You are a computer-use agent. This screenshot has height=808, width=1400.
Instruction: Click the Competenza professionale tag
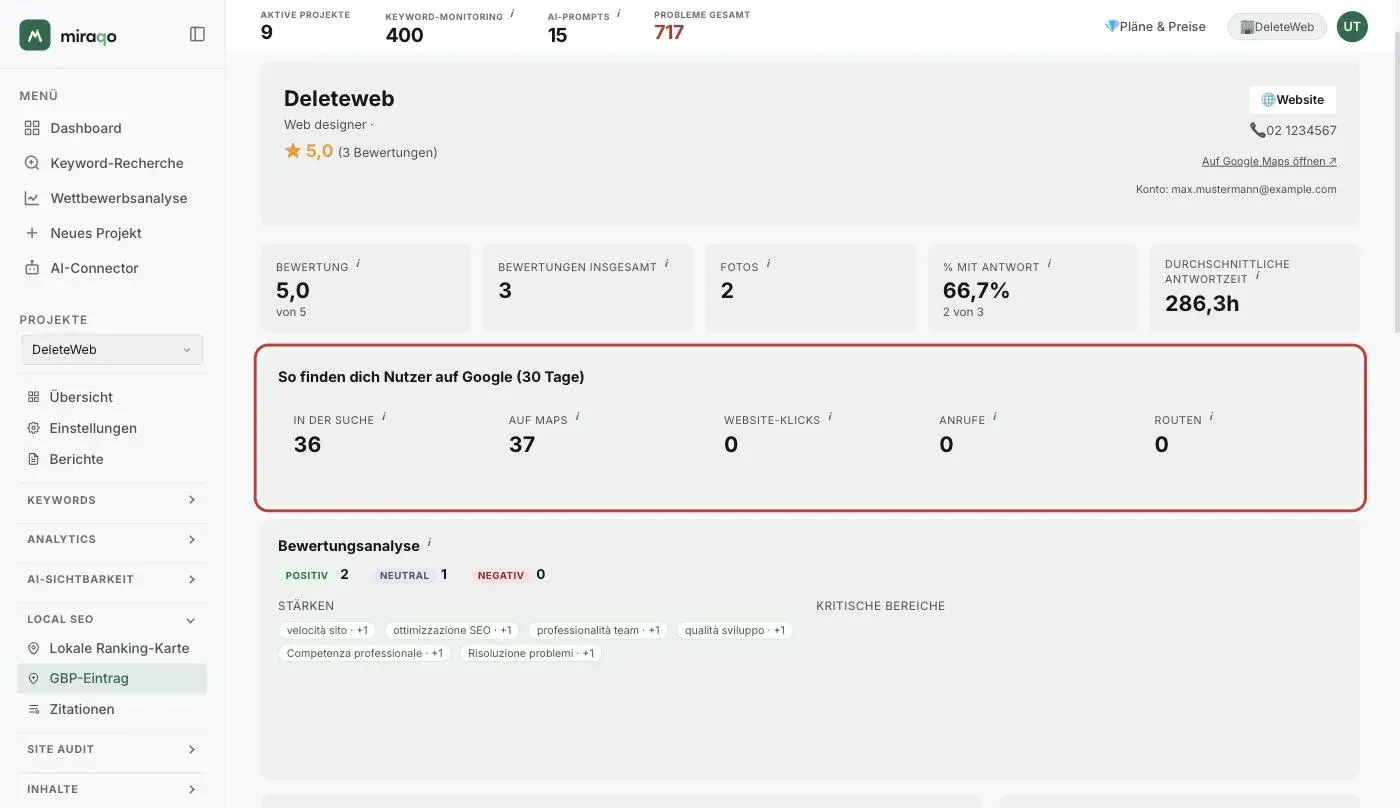365,654
